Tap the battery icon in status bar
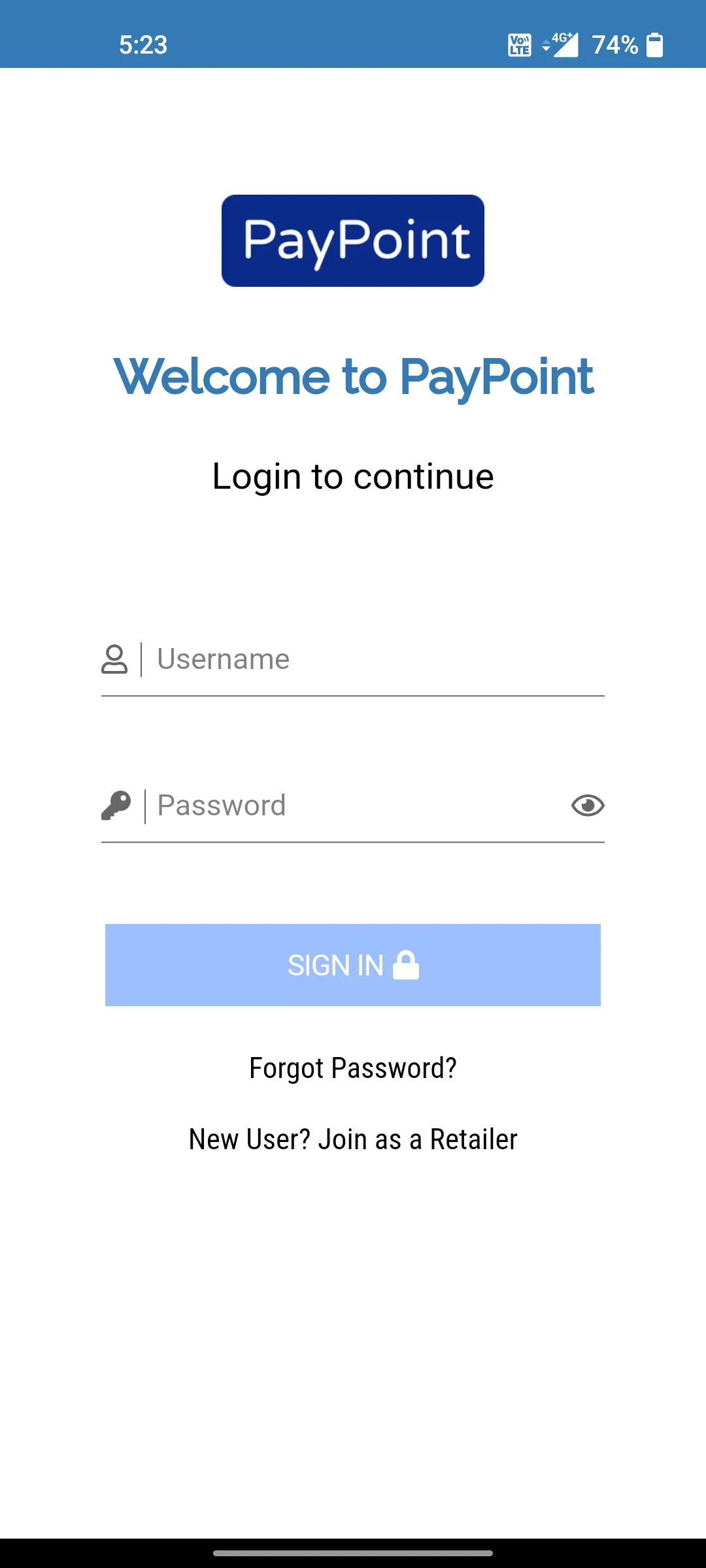This screenshot has height=1568, width=706. (x=654, y=45)
